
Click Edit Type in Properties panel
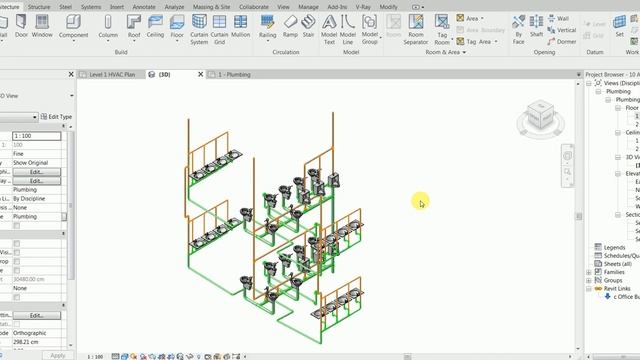point(56,117)
